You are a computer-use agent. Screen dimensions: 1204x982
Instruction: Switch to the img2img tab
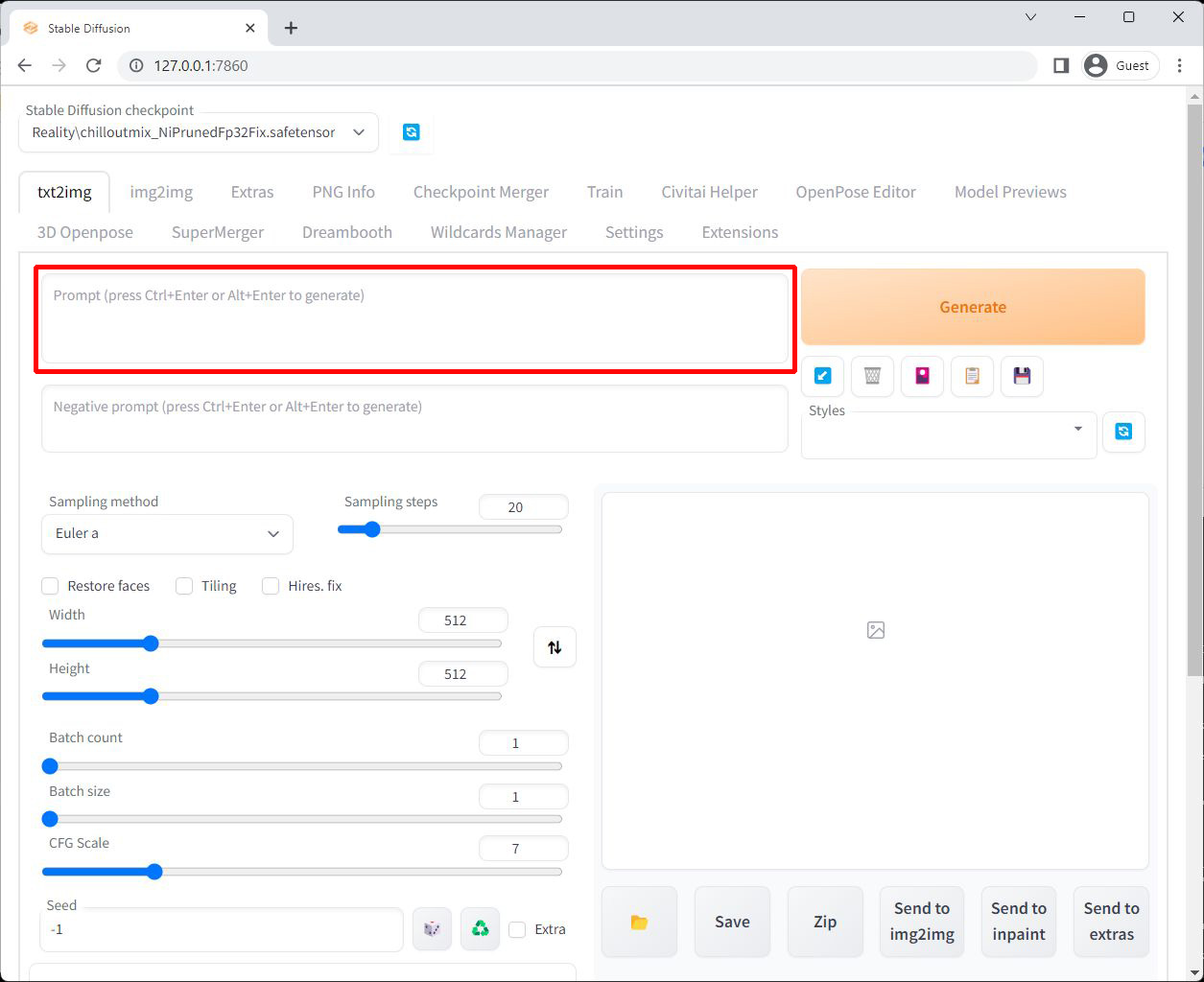pos(161,192)
